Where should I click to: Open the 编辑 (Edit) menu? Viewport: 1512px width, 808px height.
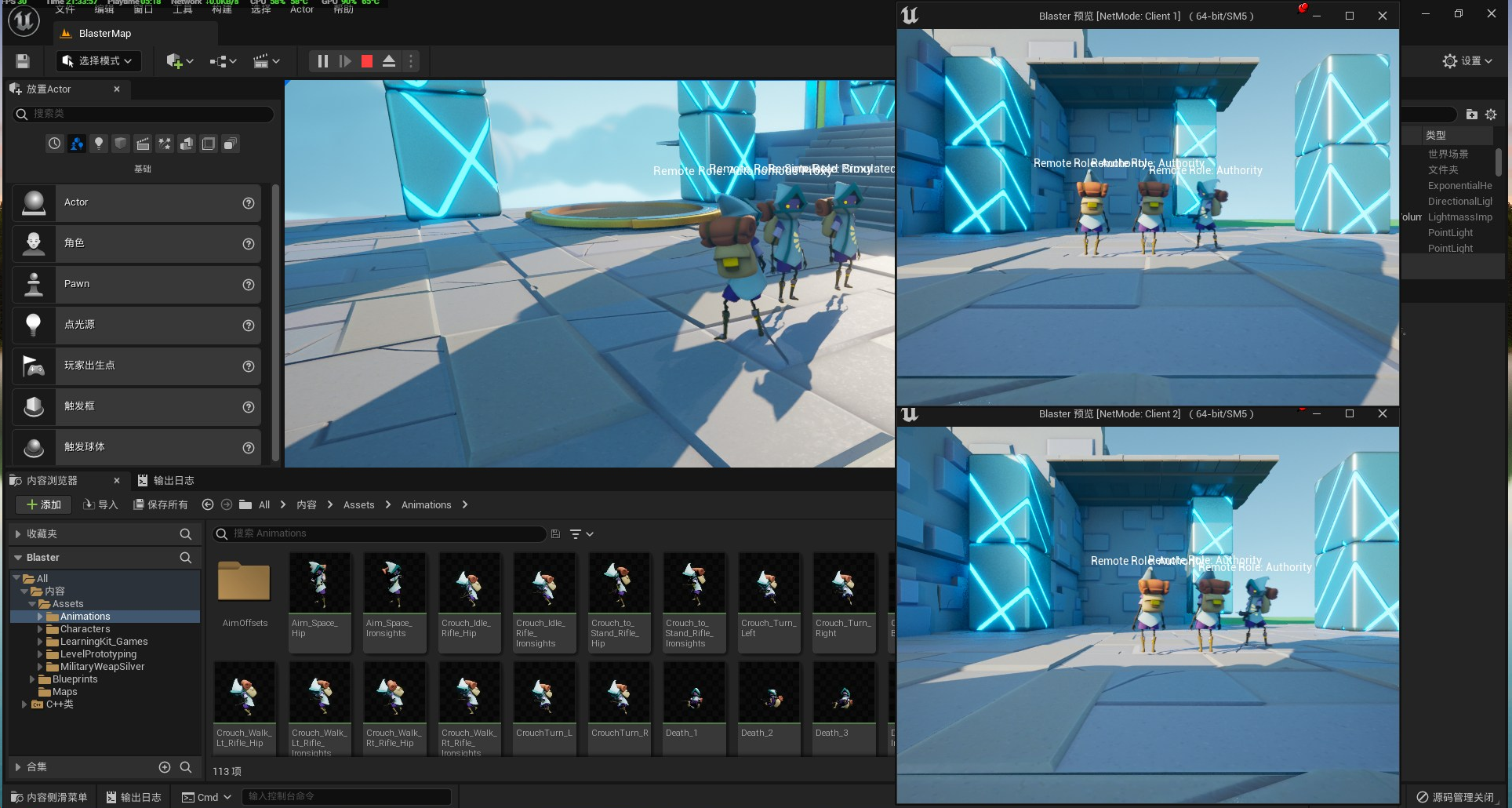pyautogui.click(x=104, y=9)
